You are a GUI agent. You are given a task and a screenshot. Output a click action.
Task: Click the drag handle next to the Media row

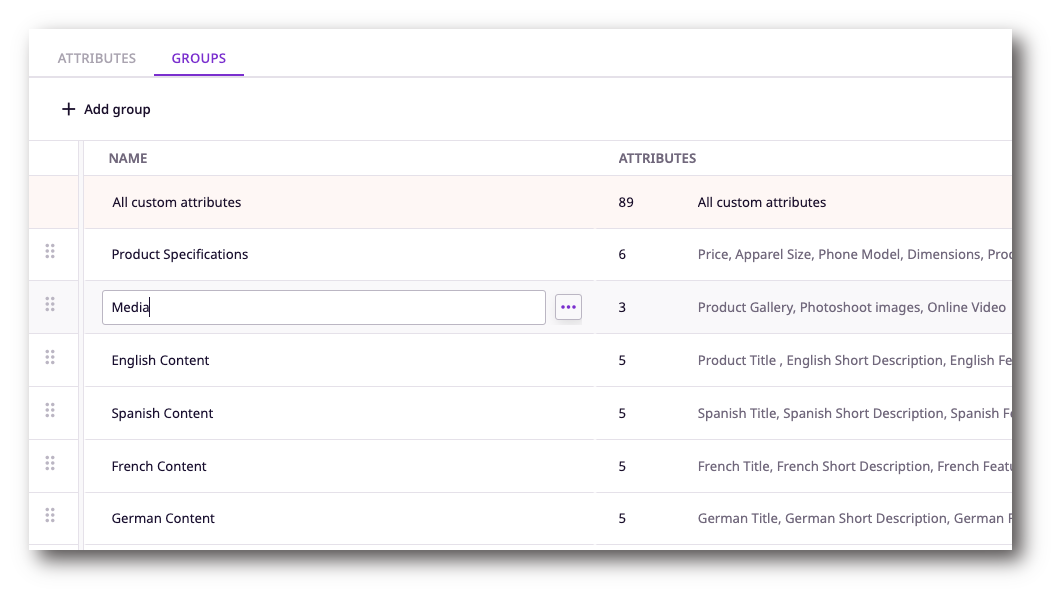click(50, 306)
